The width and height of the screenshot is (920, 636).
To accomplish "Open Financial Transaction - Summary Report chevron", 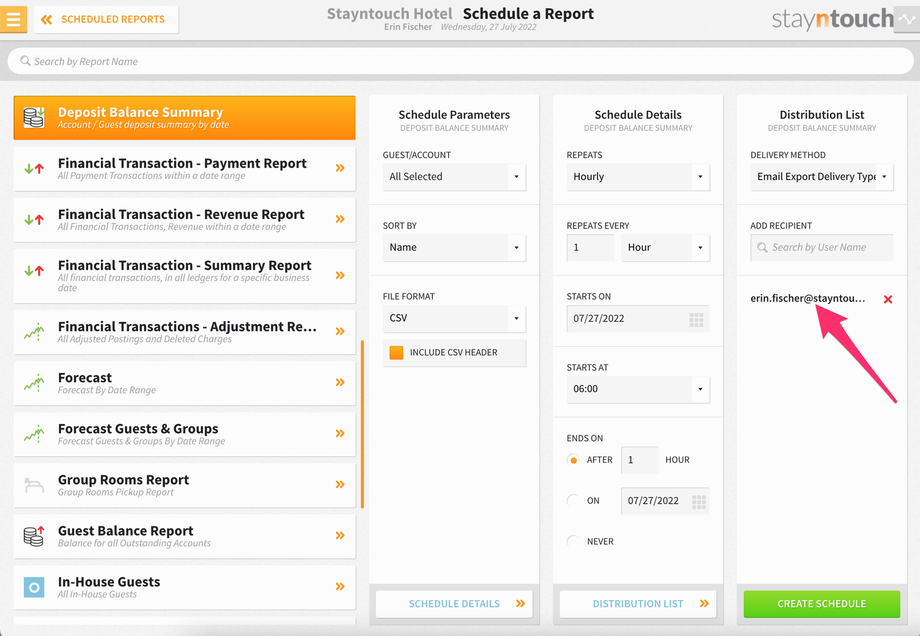I will tap(340, 275).
